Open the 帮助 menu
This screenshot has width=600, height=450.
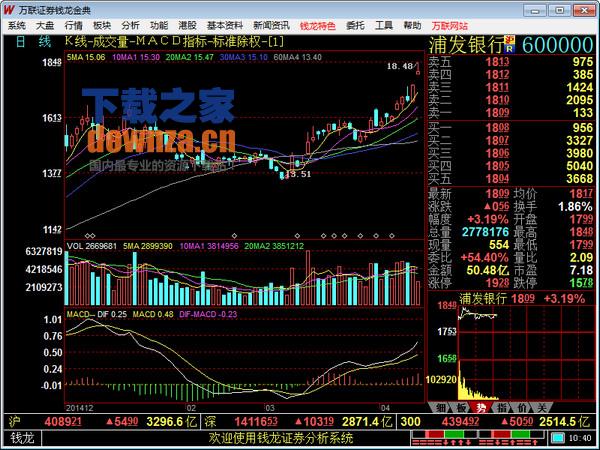click(412, 26)
